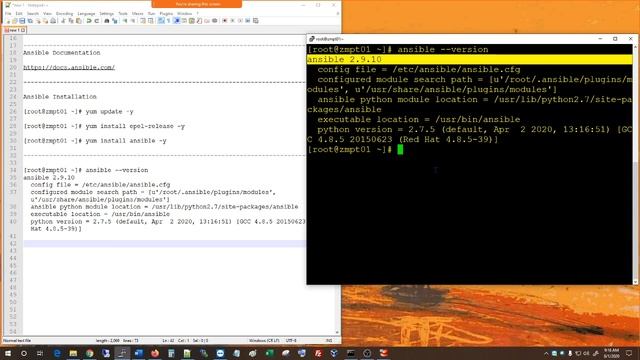Click the "yum install ansible -y" line

(126, 141)
